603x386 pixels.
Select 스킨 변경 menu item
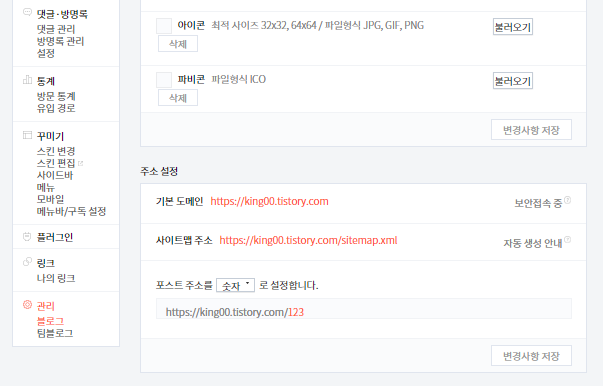[x=56, y=151]
